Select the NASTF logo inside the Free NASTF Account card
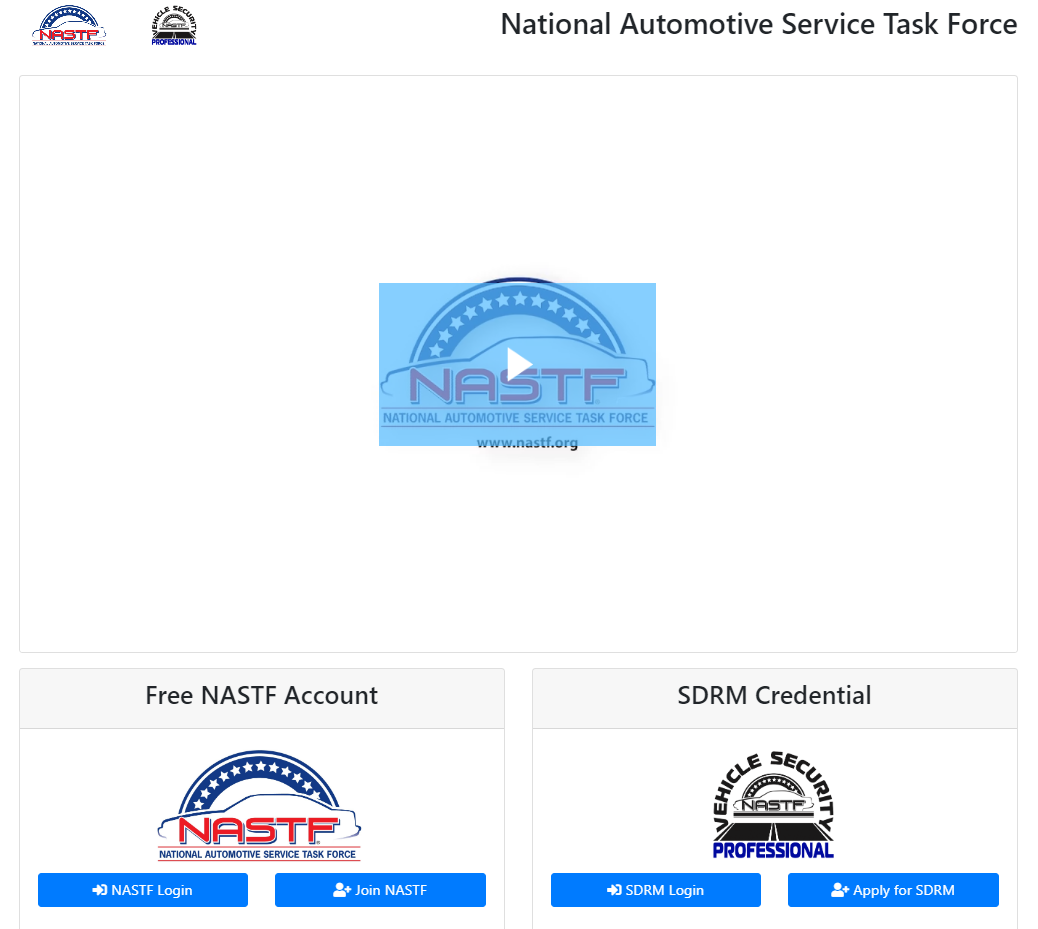The height and width of the screenshot is (929, 1038). click(x=260, y=803)
